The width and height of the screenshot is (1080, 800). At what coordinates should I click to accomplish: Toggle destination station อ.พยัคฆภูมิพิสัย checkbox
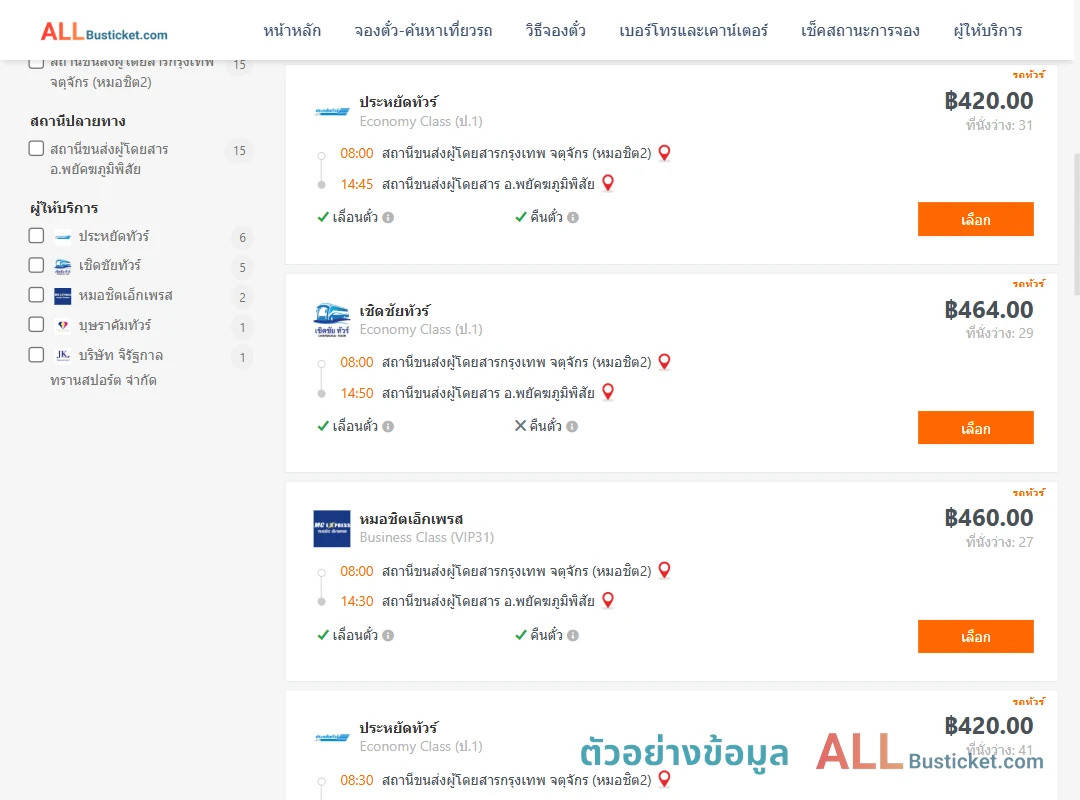37,149
